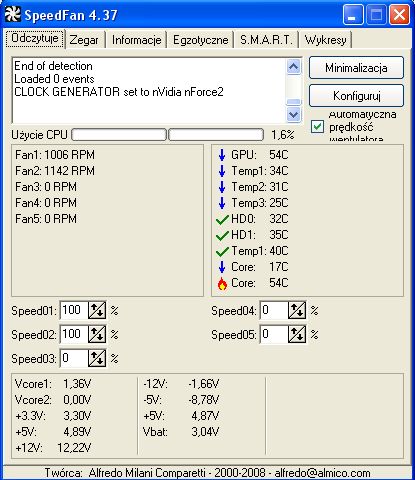Open the Egzotyczne tab
415x480 pixels.
point(201,40)
